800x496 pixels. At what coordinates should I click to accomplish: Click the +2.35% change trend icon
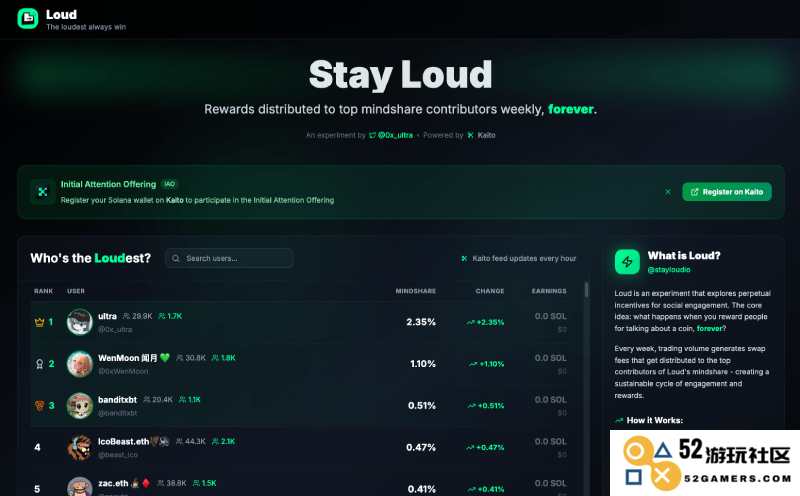470,322
